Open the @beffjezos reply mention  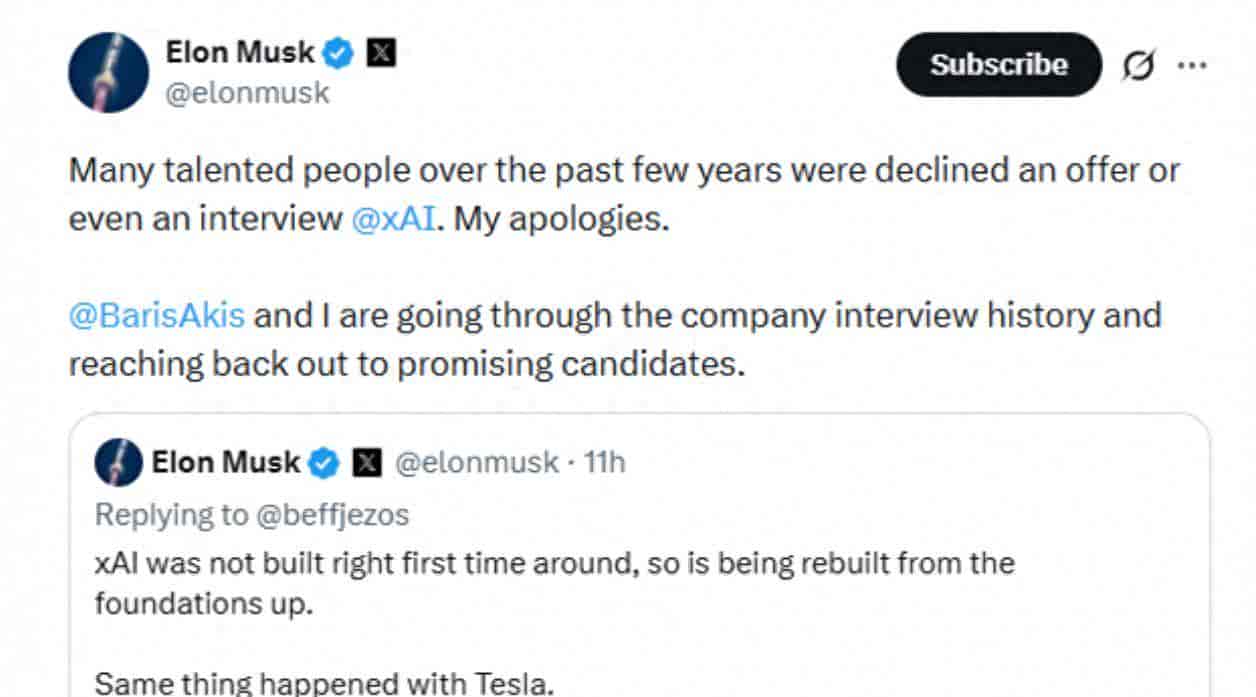coord(331,514)
